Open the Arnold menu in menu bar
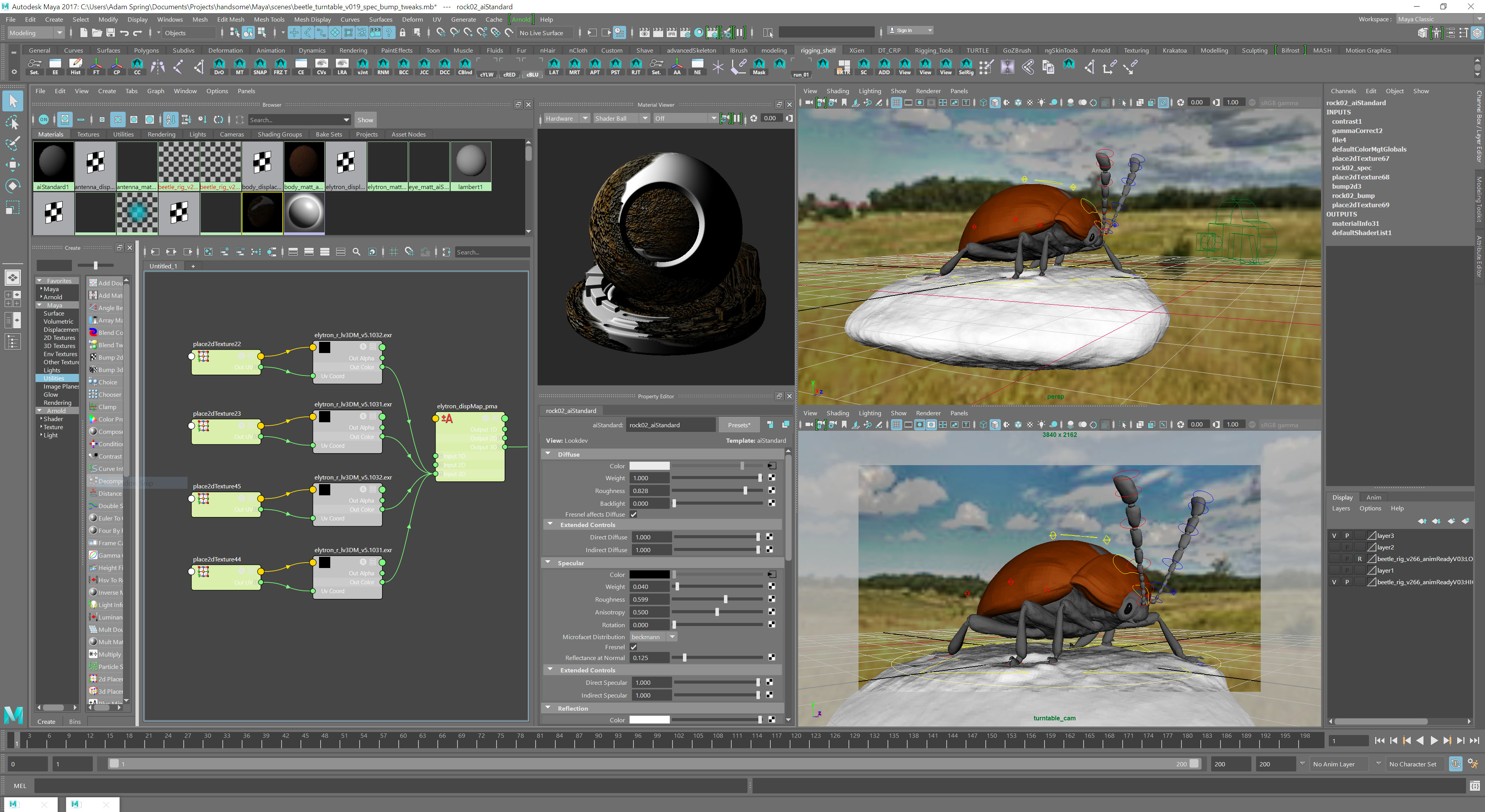The height and width of the screenshot is (812, 1485). 521,19
